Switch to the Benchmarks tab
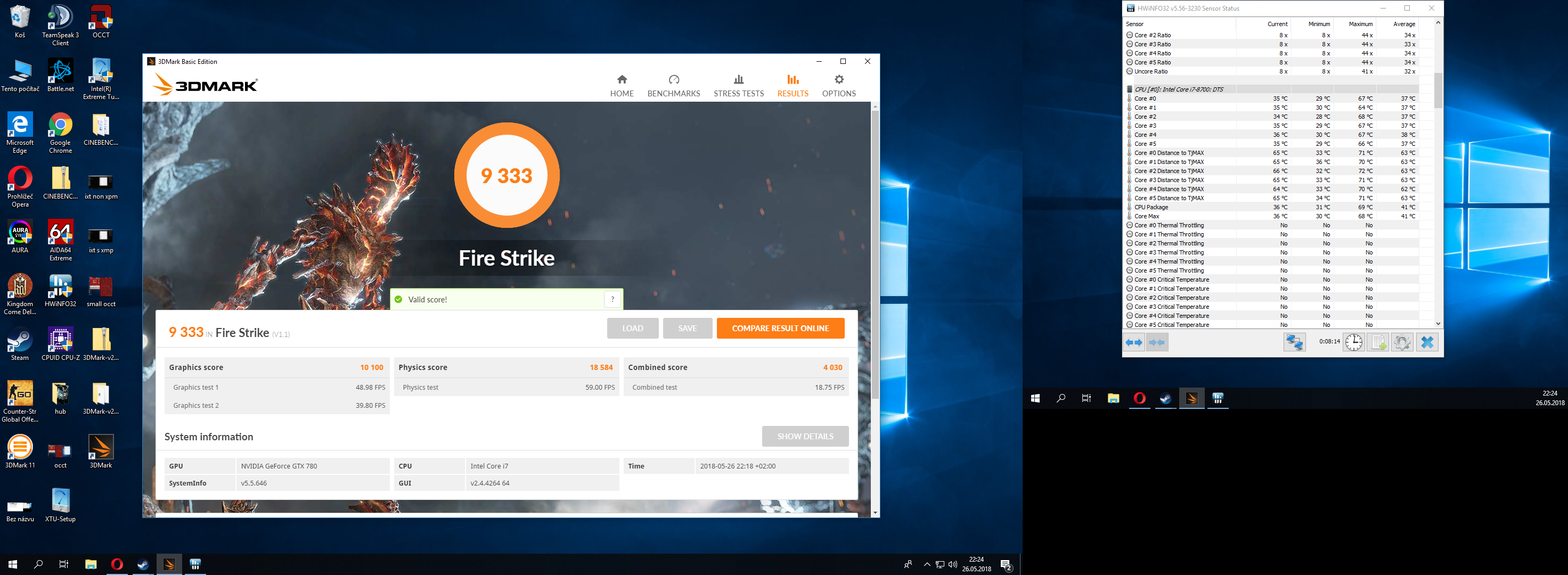 coord(673,86)
